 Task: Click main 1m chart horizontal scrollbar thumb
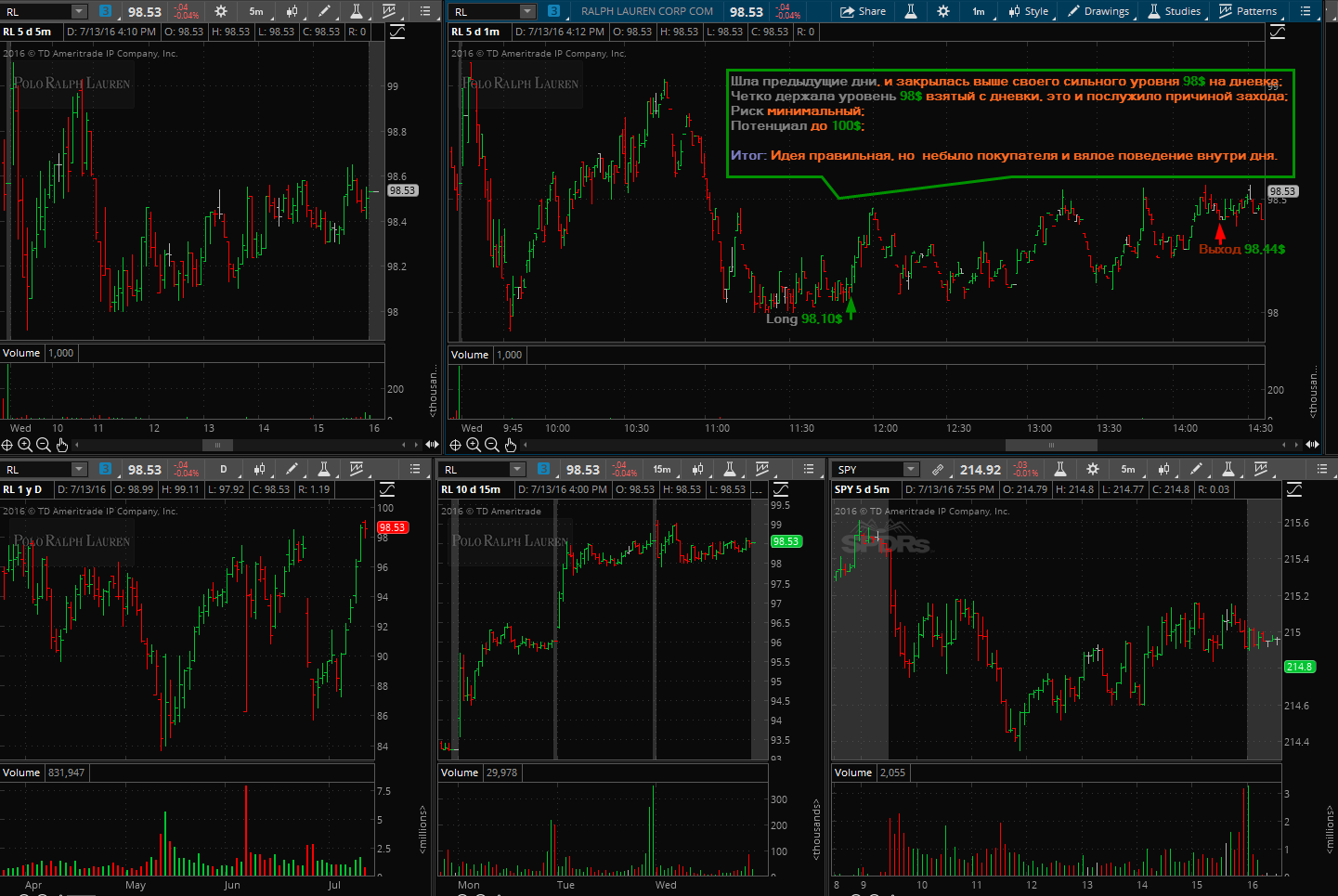click(x=1051, y=445)
